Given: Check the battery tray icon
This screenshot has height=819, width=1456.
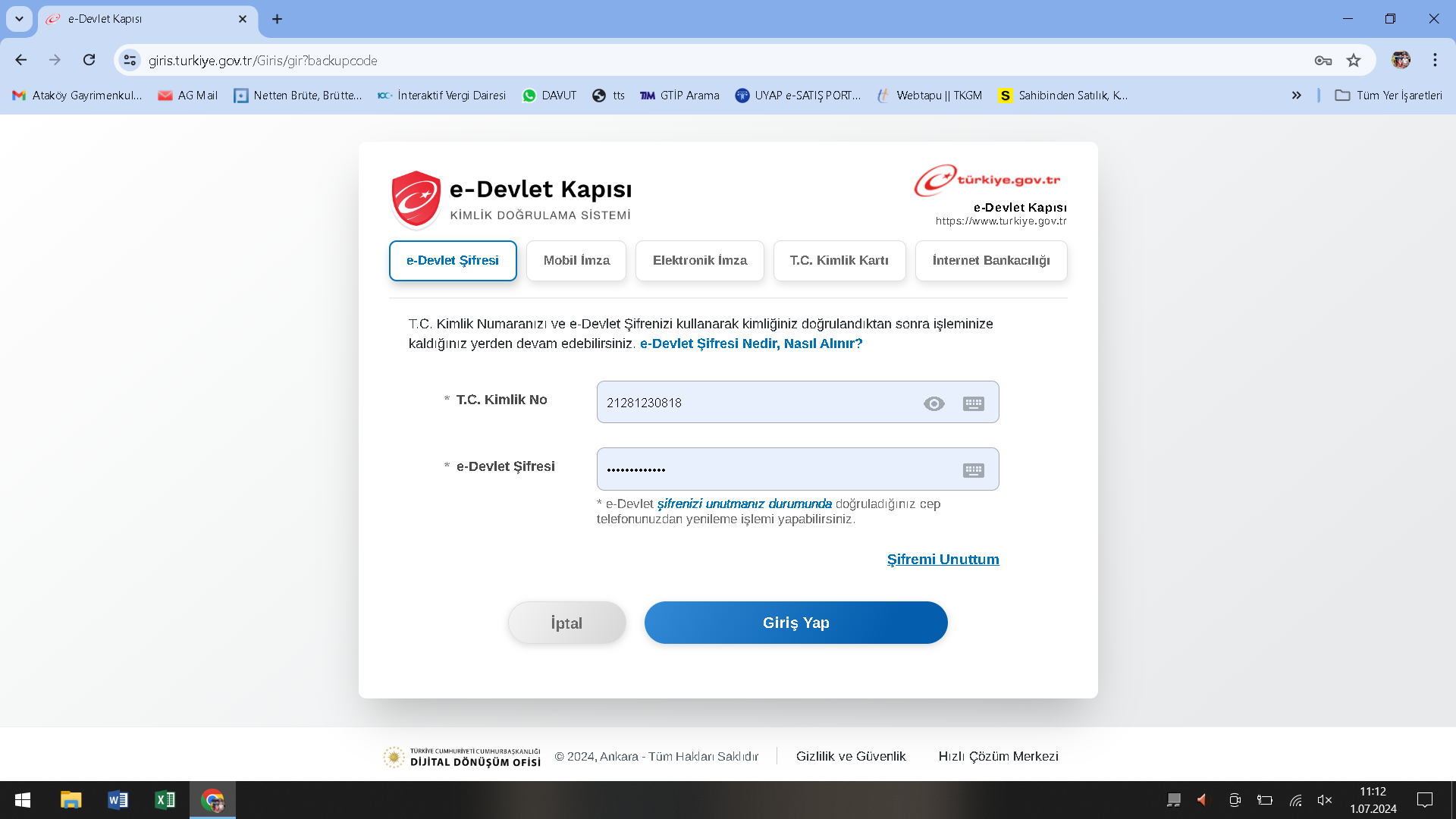Looking at the screenshot, I should coord(1265,800).
